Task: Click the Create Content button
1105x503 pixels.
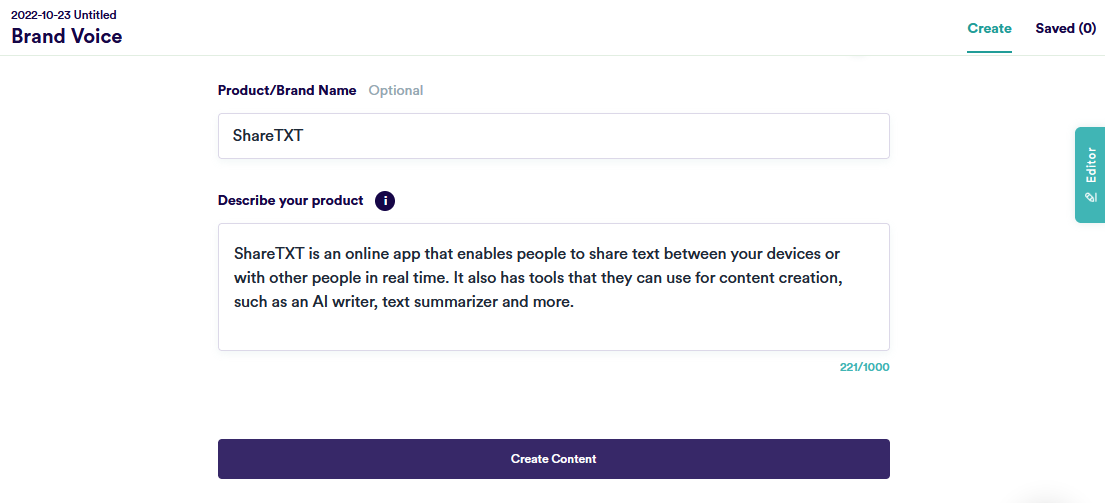Action: point(553,459)
